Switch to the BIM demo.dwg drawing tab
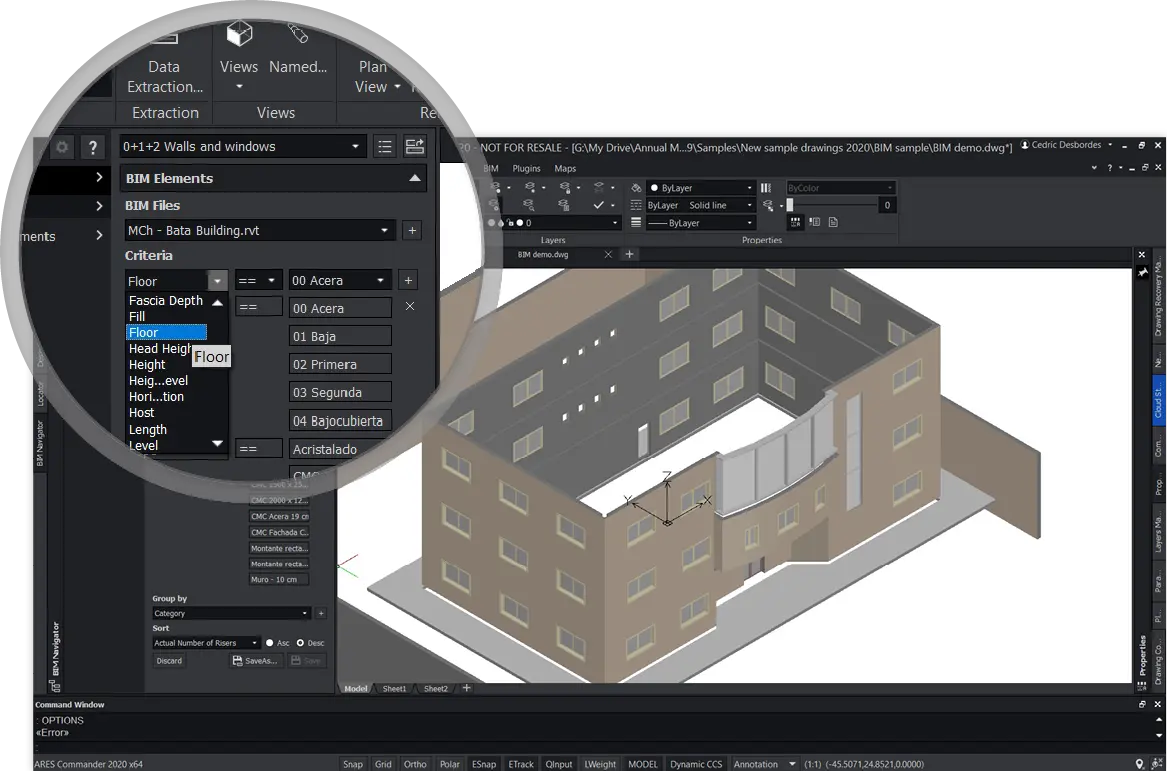The width and height of the screenshot is (1167, 771). (x=543, y=255)
